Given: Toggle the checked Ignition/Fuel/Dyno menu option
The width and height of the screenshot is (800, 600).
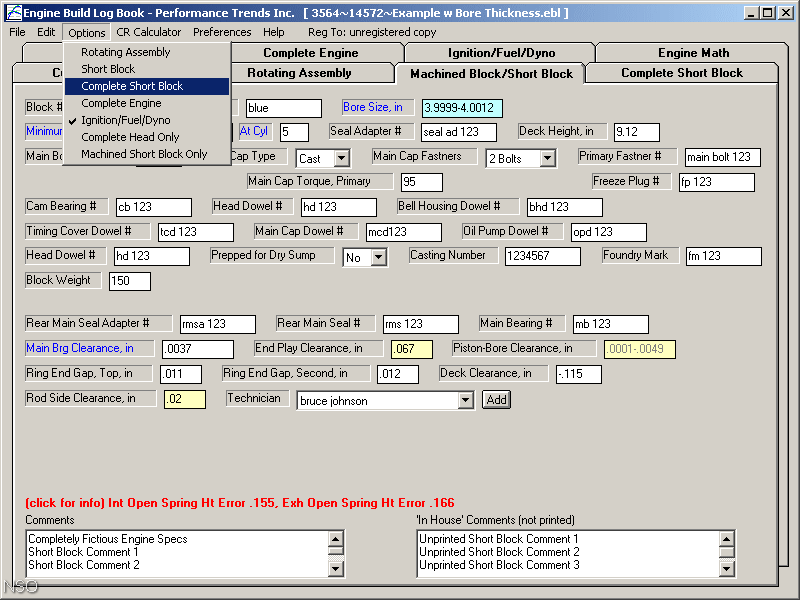Looking at the screenshot, I should [147, 120].
